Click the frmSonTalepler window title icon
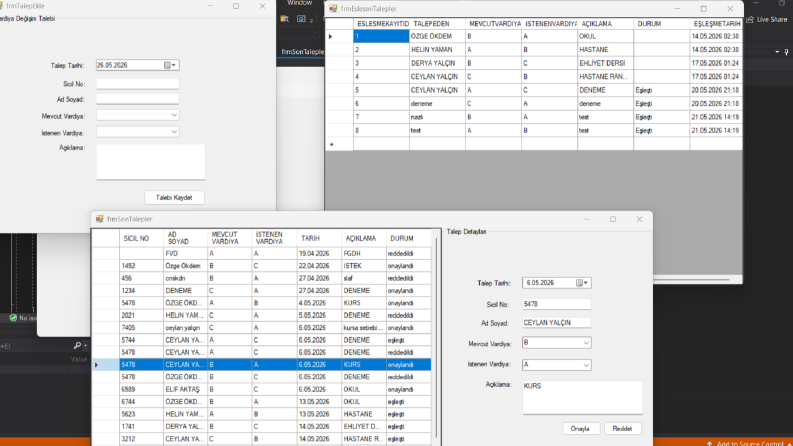 click(x=100, y=219)
